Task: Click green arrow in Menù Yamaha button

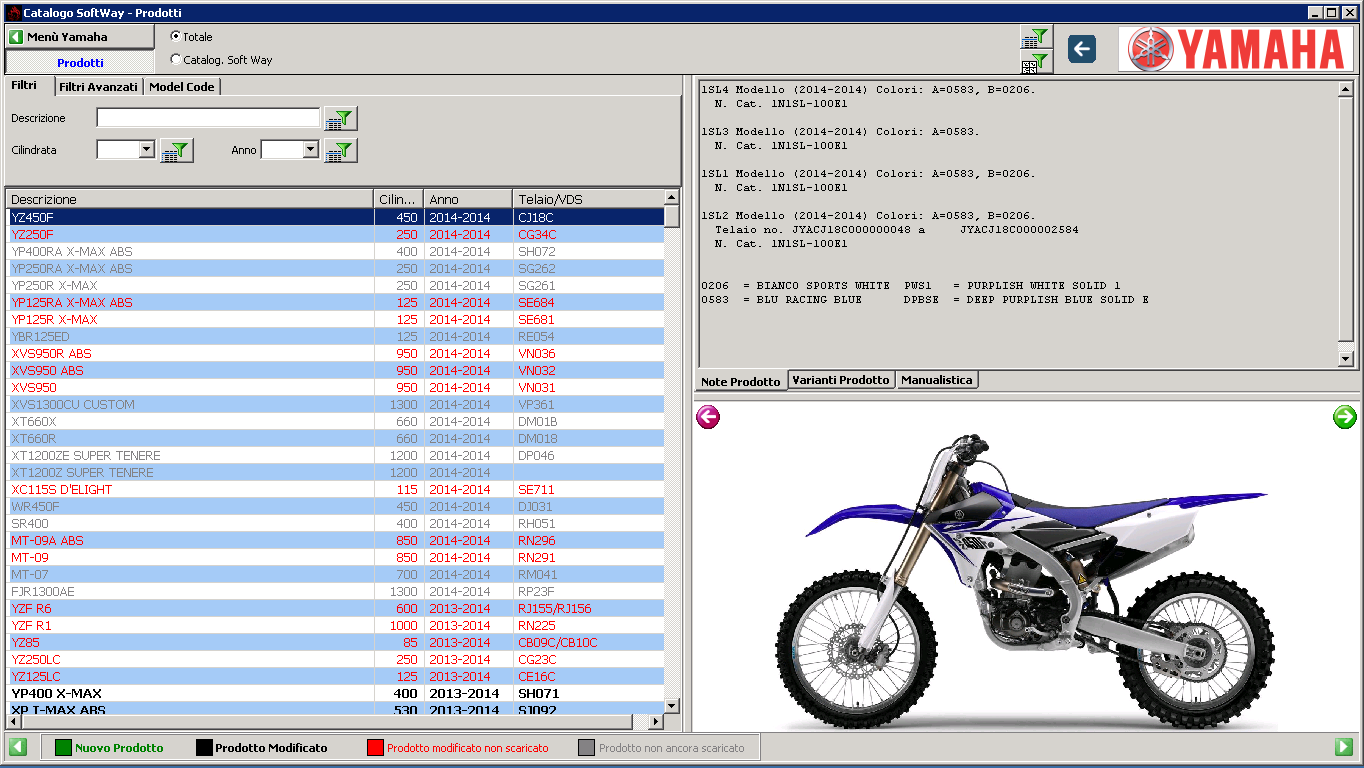Action: coord(16,37)
